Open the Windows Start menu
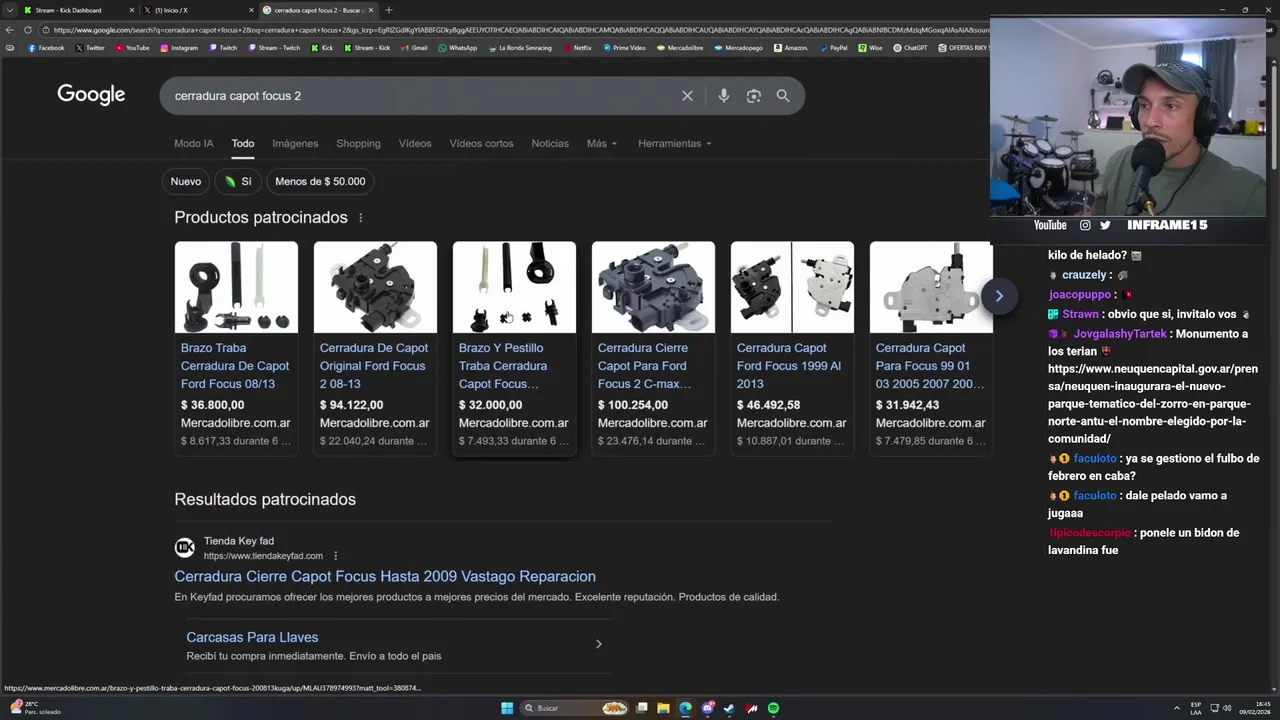This screenshot has width=1280, height=720. [x=507, y=708]
